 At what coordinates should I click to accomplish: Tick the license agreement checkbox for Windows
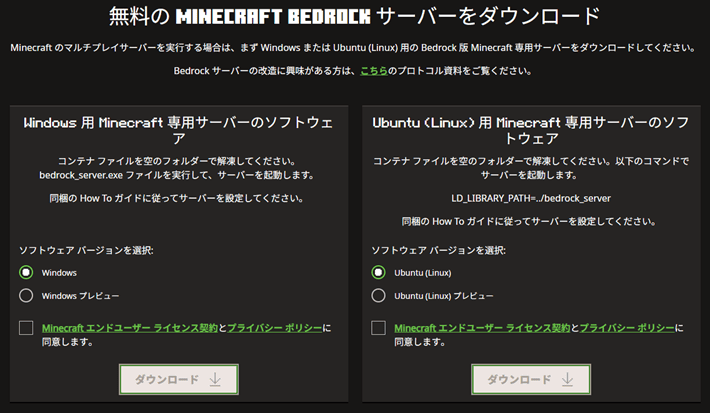tap(27, 328)
